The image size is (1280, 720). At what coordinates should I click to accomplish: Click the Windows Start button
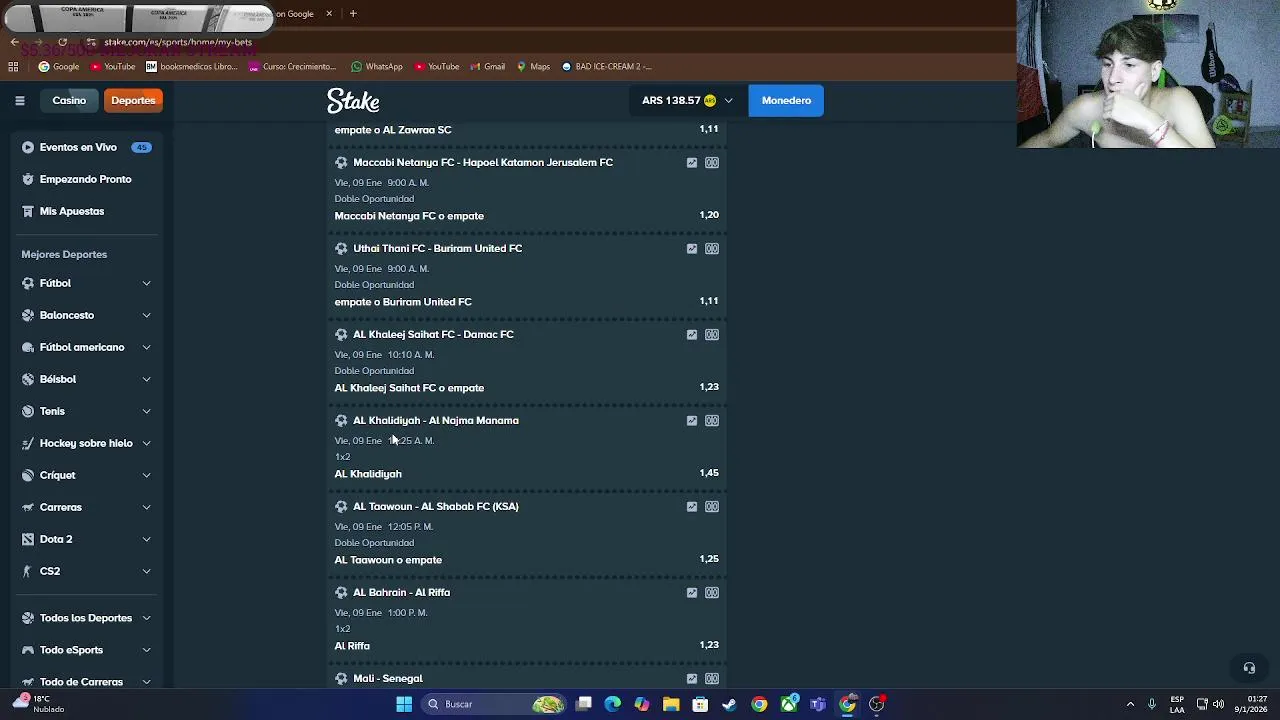coord(404,704)
